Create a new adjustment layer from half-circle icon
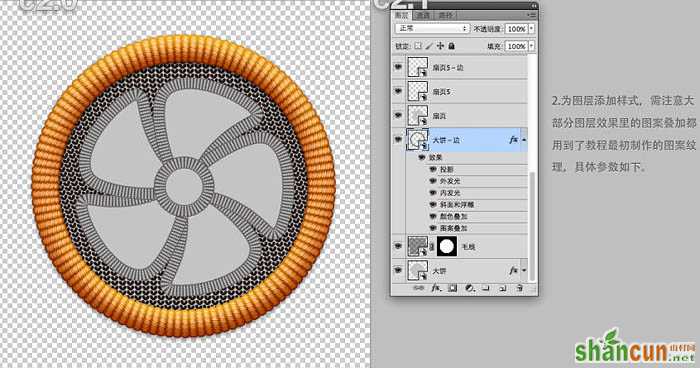Viewport: 700px width, 368px height. [469, 289]
